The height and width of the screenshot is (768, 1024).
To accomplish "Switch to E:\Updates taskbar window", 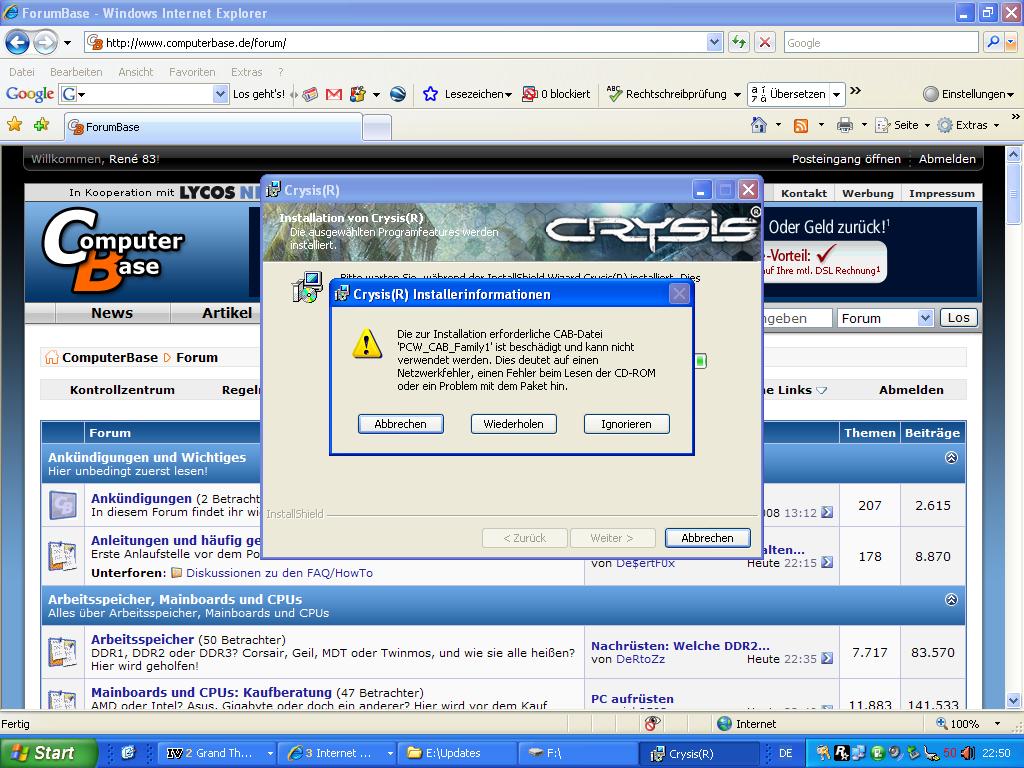I will click(459, 753).
